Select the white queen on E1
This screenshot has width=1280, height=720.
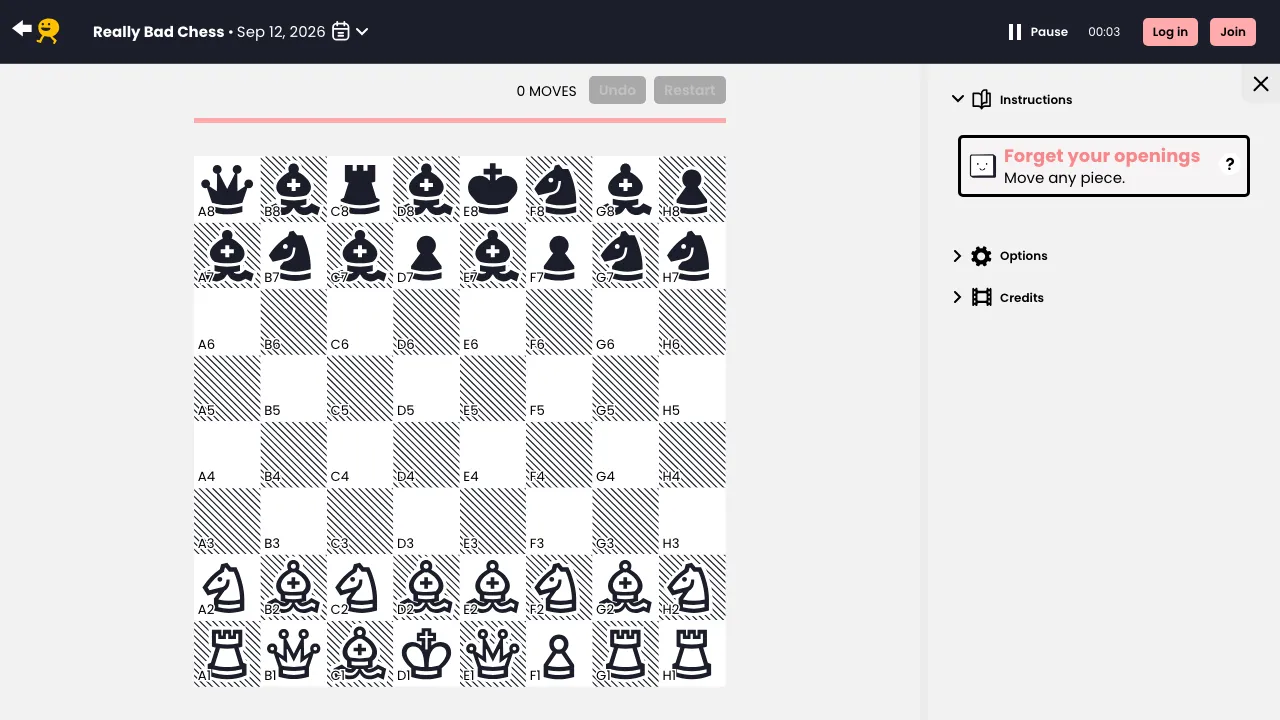[493, 654]
